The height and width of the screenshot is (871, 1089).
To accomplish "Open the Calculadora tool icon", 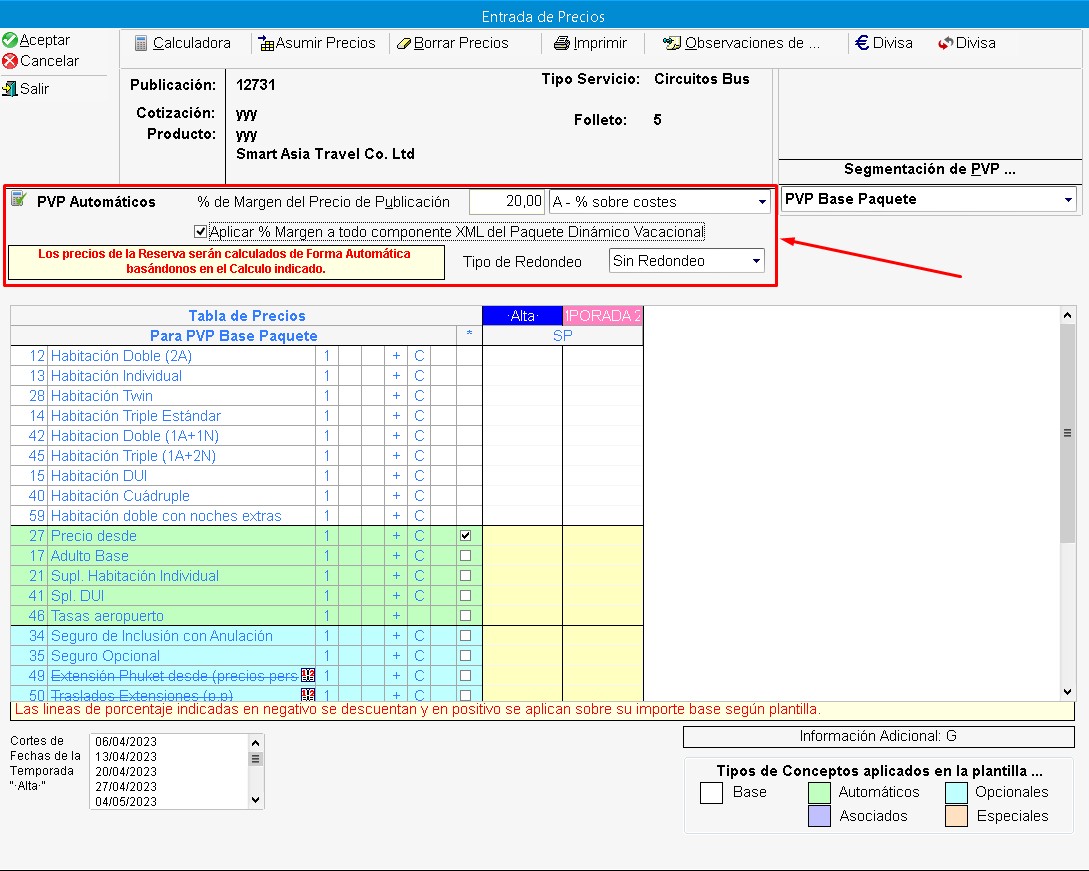I will (141, 43).
